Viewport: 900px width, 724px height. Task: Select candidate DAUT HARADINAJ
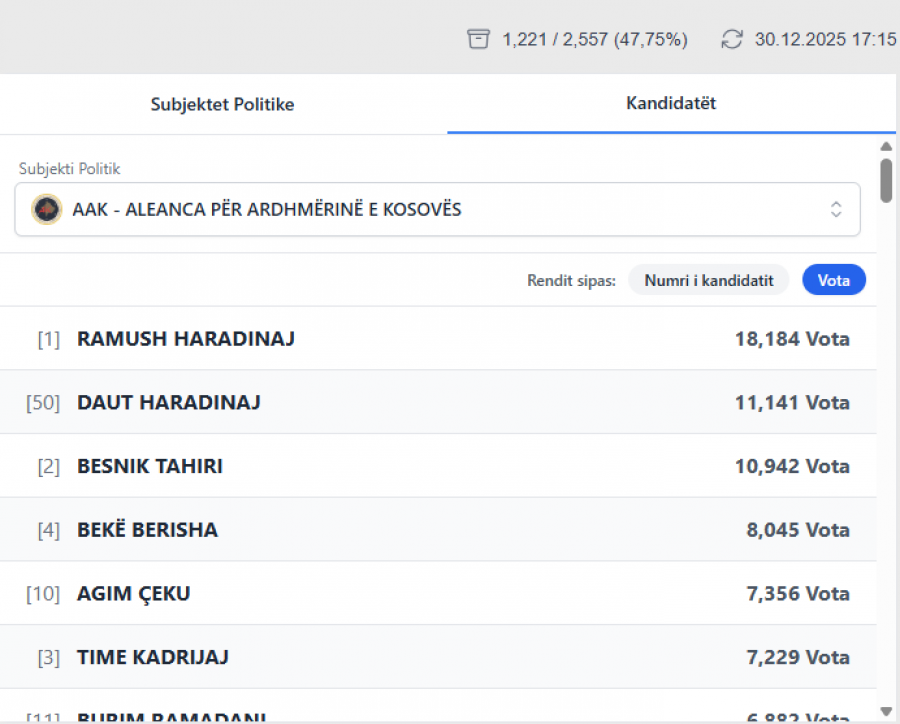coord(169,402)
